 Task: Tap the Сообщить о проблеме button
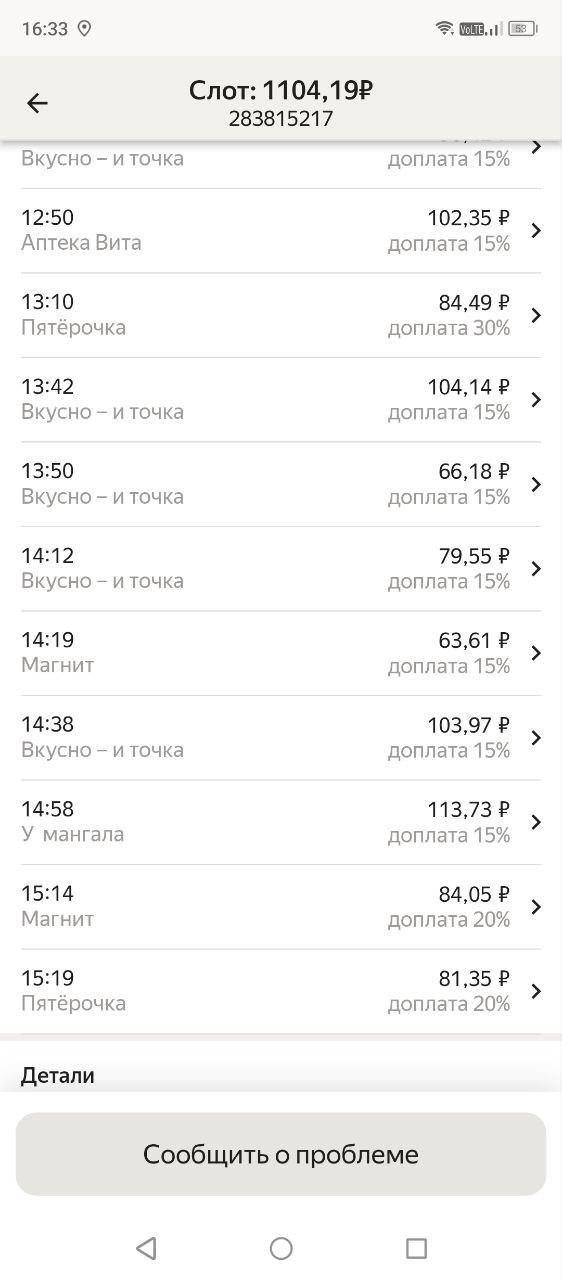[281, 1154]
